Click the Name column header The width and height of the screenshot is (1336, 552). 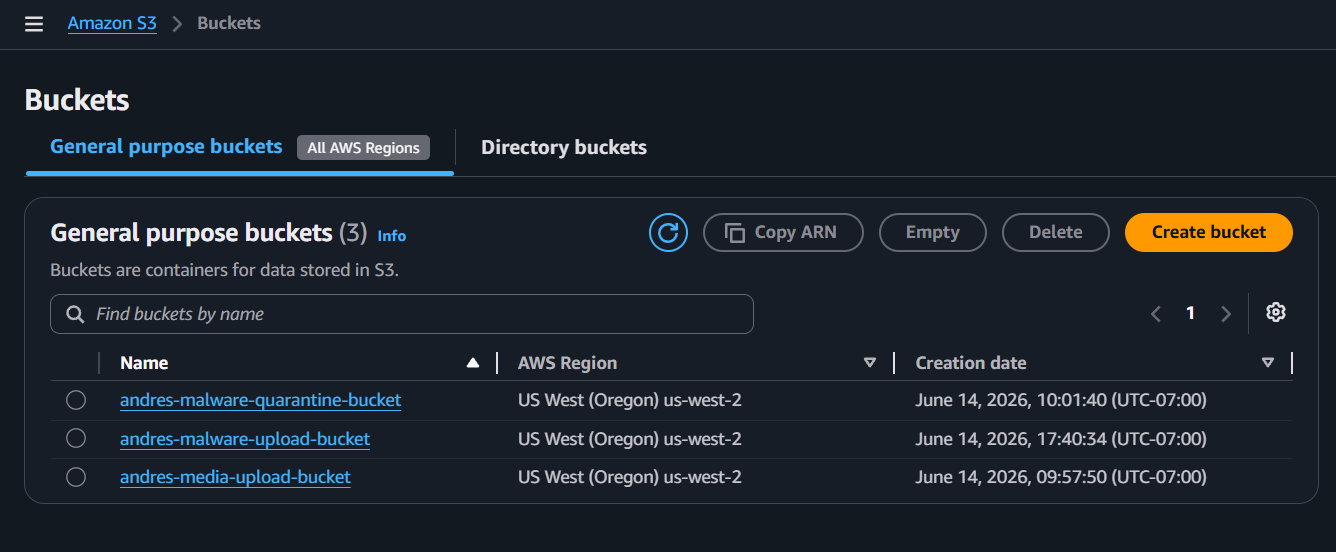click(x=144, y=363)
